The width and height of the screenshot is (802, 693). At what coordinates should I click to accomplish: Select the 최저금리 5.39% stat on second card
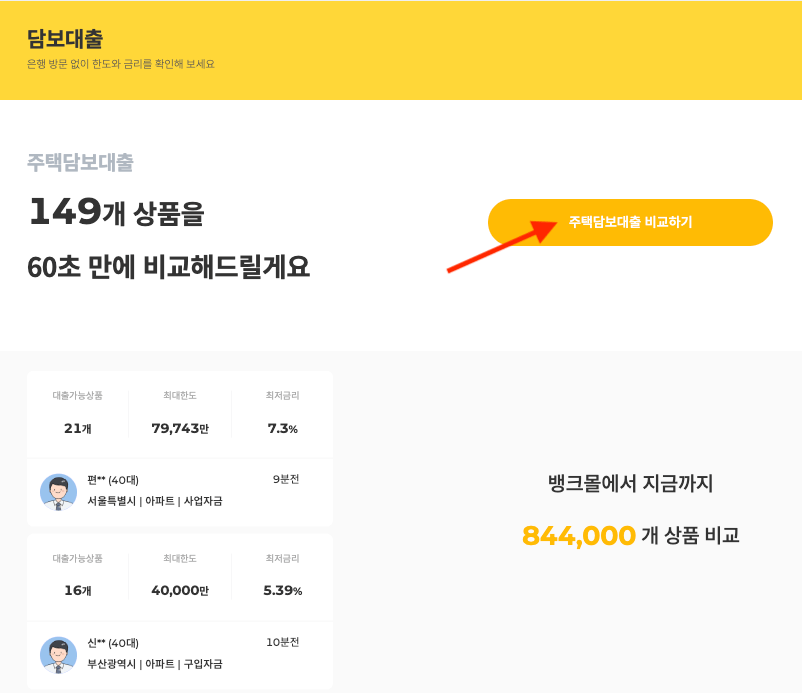point(280,575)
